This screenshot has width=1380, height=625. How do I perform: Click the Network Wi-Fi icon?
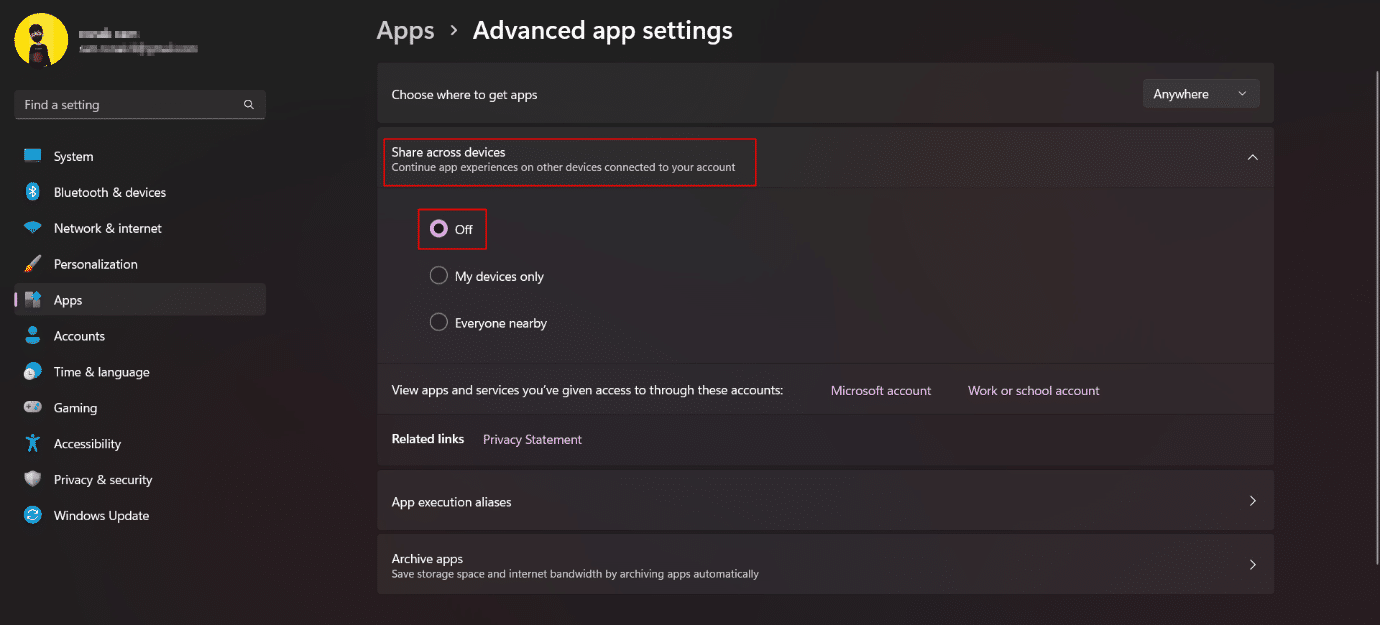[33, 228]
